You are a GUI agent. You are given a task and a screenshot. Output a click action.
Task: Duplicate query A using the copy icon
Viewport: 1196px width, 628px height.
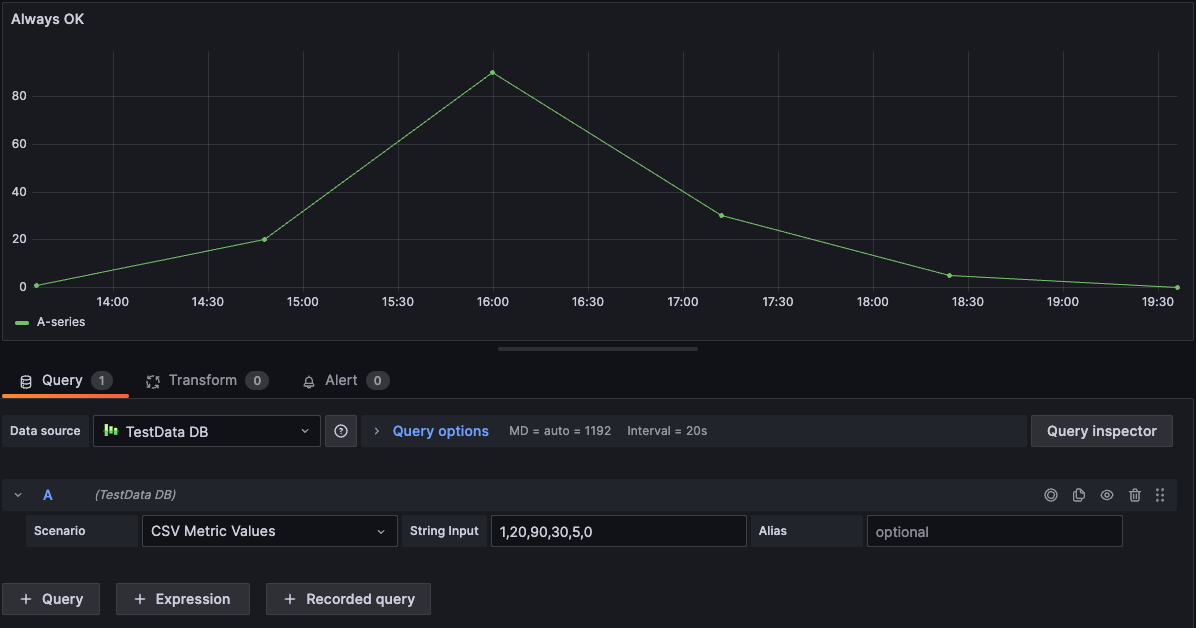(1079, 494)
